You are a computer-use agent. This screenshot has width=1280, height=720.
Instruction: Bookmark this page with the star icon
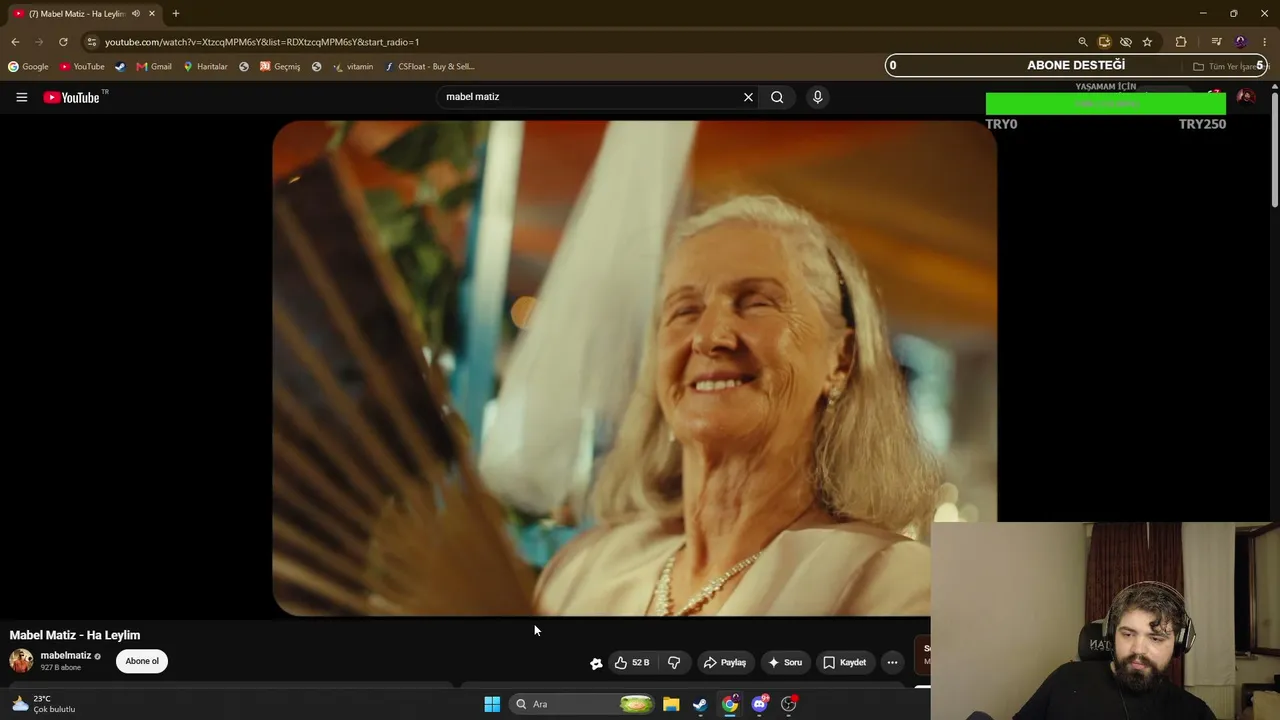tap(1147, 42)
